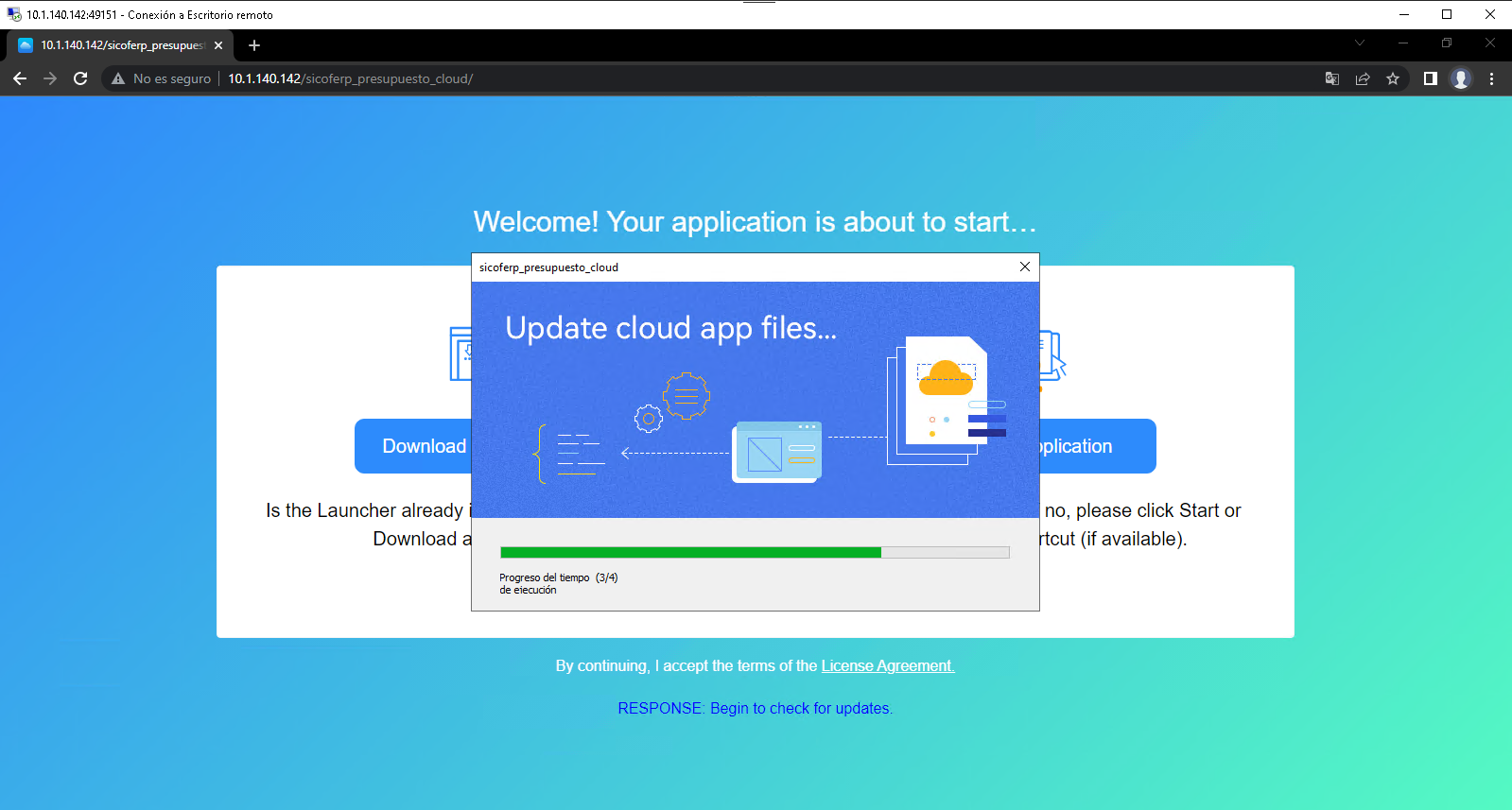This screenshot has width=1512, height=810.
Task: Click the browser forward arrow
Action: 50,78
